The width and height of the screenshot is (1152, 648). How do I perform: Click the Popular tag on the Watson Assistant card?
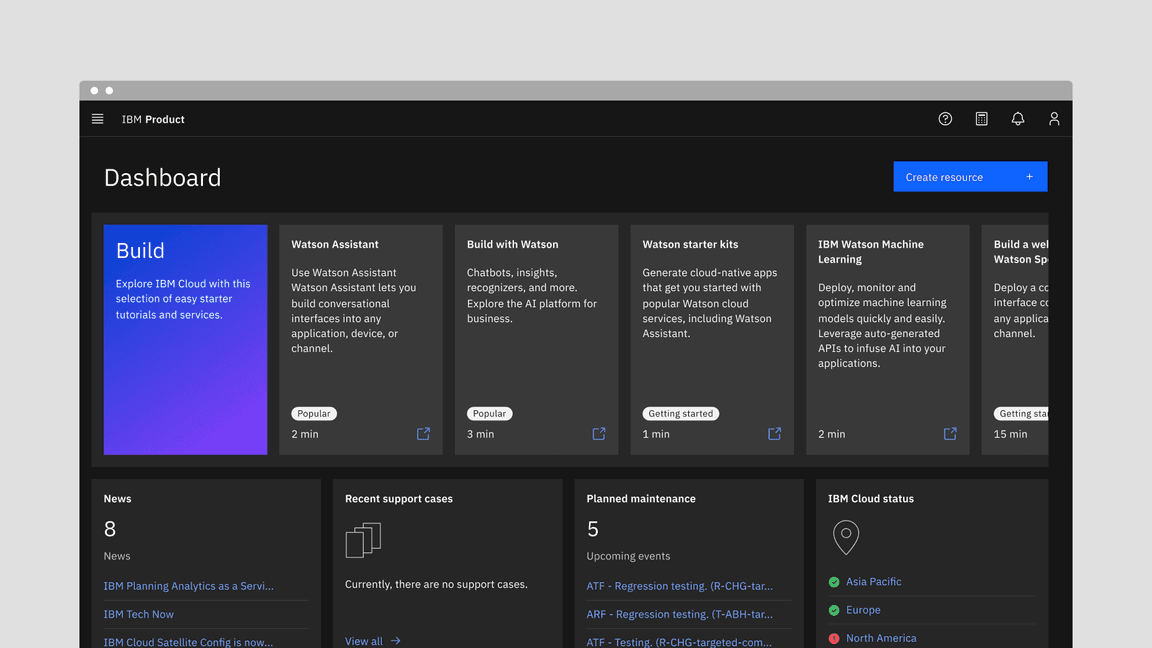pos(313,413)
